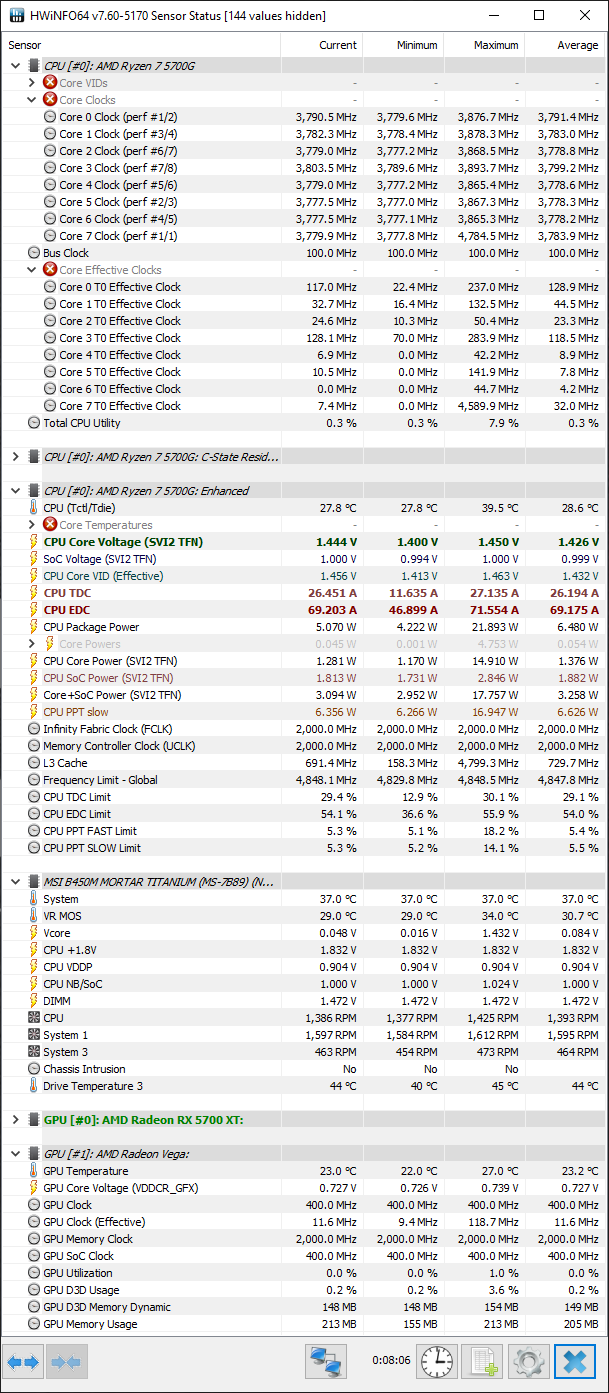Image resolution: width=609 pixels, height=1393 pixels.
Task: Select the CPU EDC sensor row
Action: 67,610
